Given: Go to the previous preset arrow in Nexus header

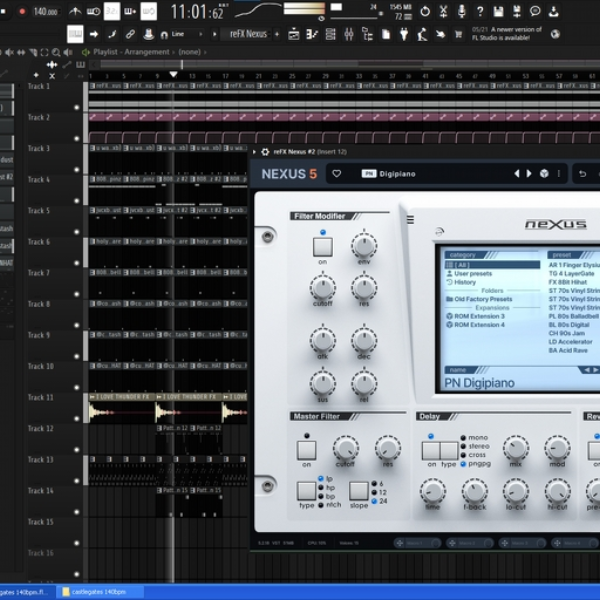Looking at the screenshot, I should (x=517, y=174).
